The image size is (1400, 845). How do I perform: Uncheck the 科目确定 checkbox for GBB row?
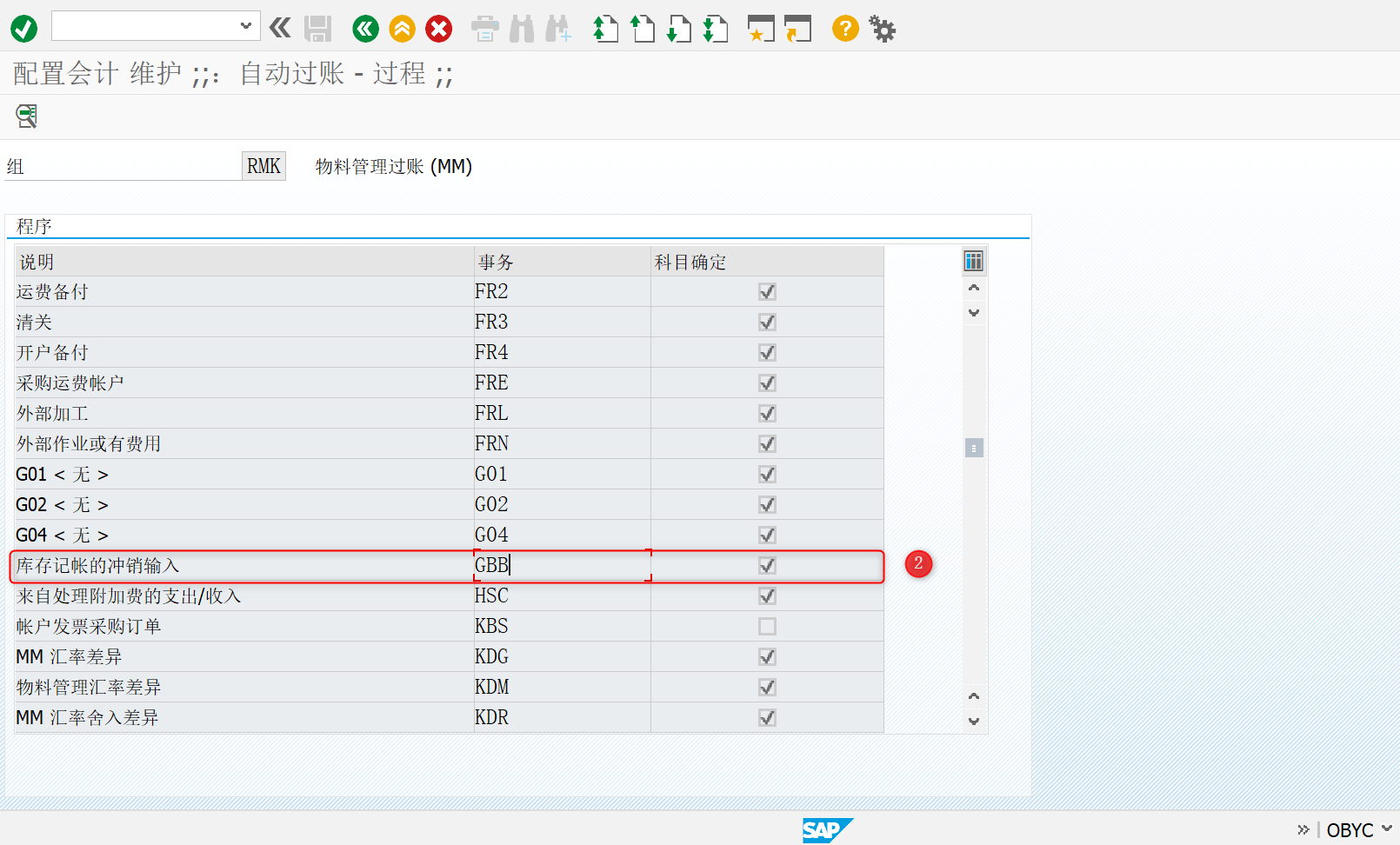(x=766, y=565)
